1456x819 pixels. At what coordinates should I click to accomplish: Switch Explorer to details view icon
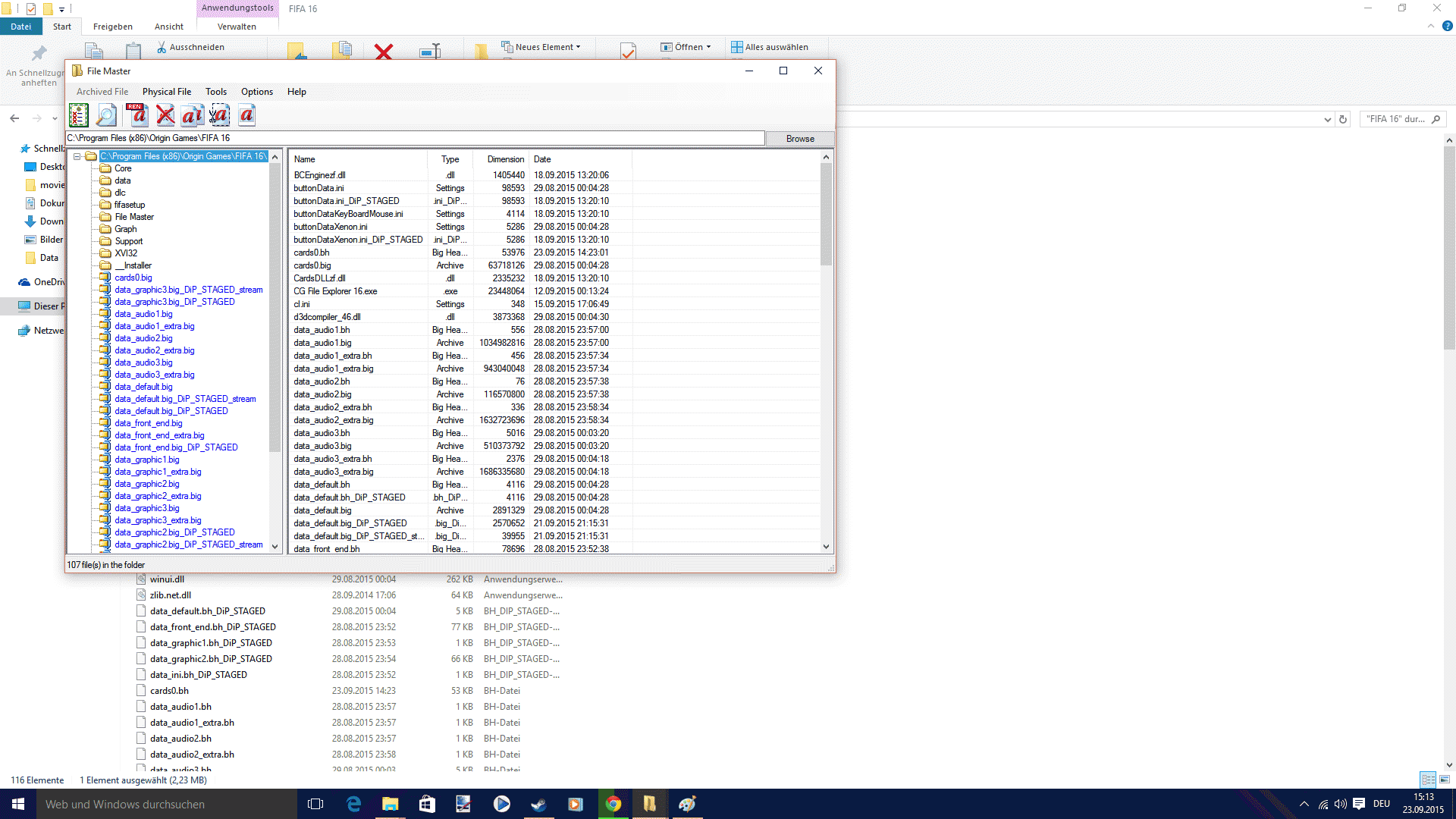click(1428, 780)
